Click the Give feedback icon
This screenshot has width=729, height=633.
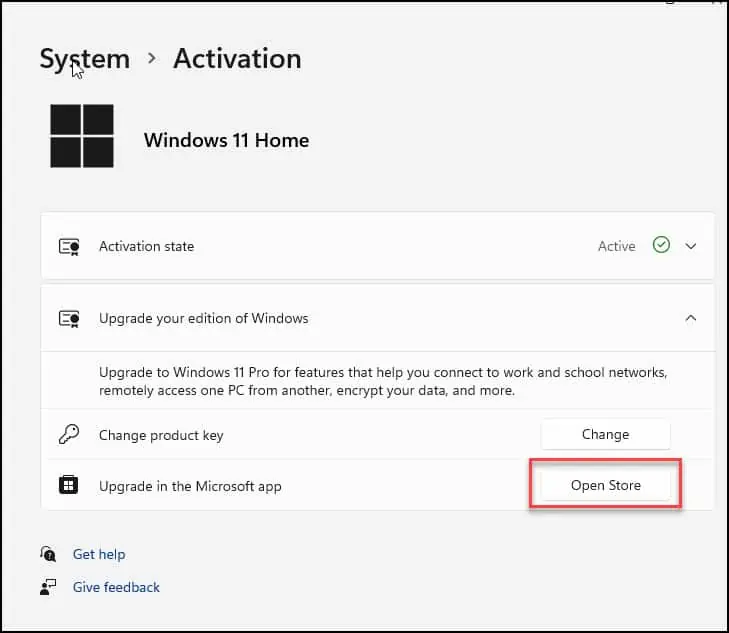click(48, 587)
